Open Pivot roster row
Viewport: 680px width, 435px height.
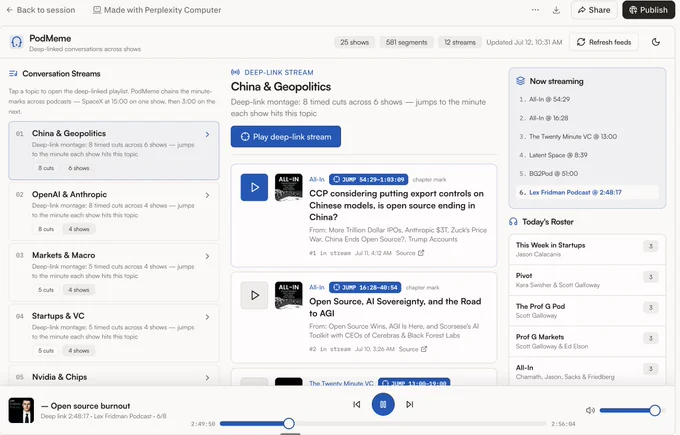587,280
